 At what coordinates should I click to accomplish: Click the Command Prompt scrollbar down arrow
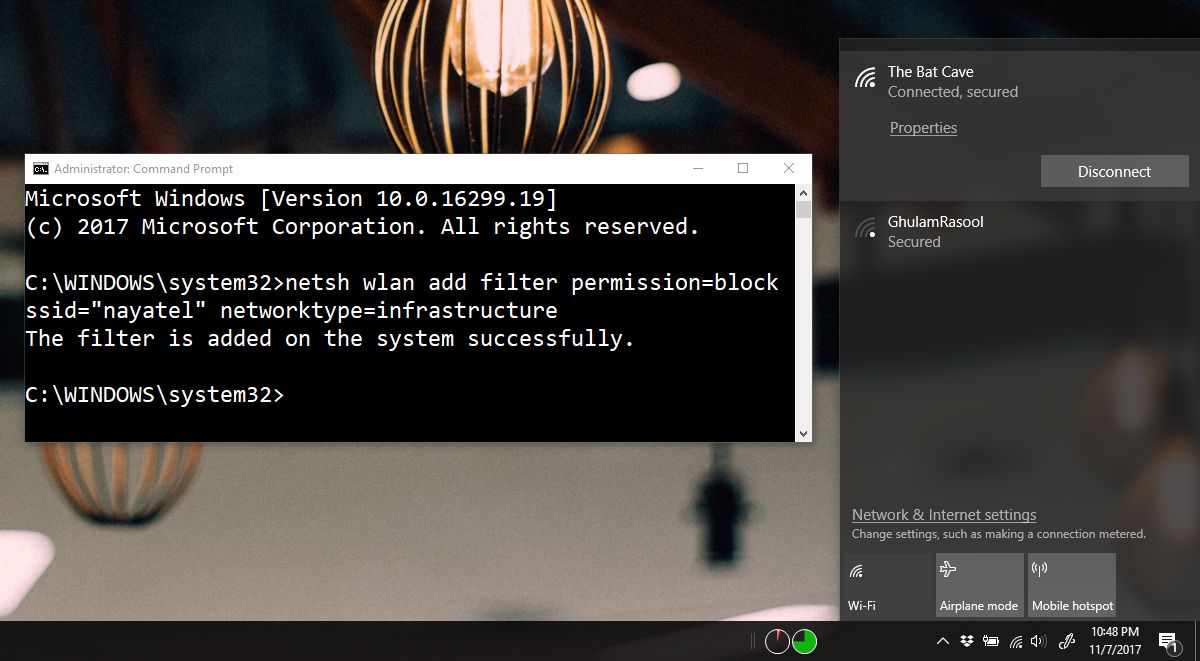point(803,433)
